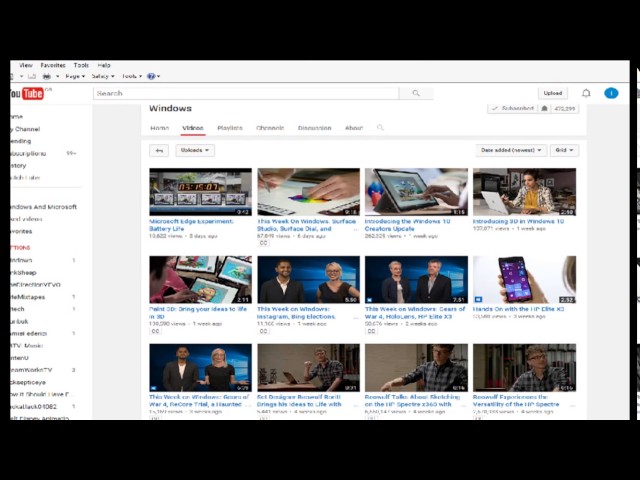This screenshot has width=640, height=480.
Task: Open Paint 3D: Bring your ideas to life link
Action: [x=198, y=313]
